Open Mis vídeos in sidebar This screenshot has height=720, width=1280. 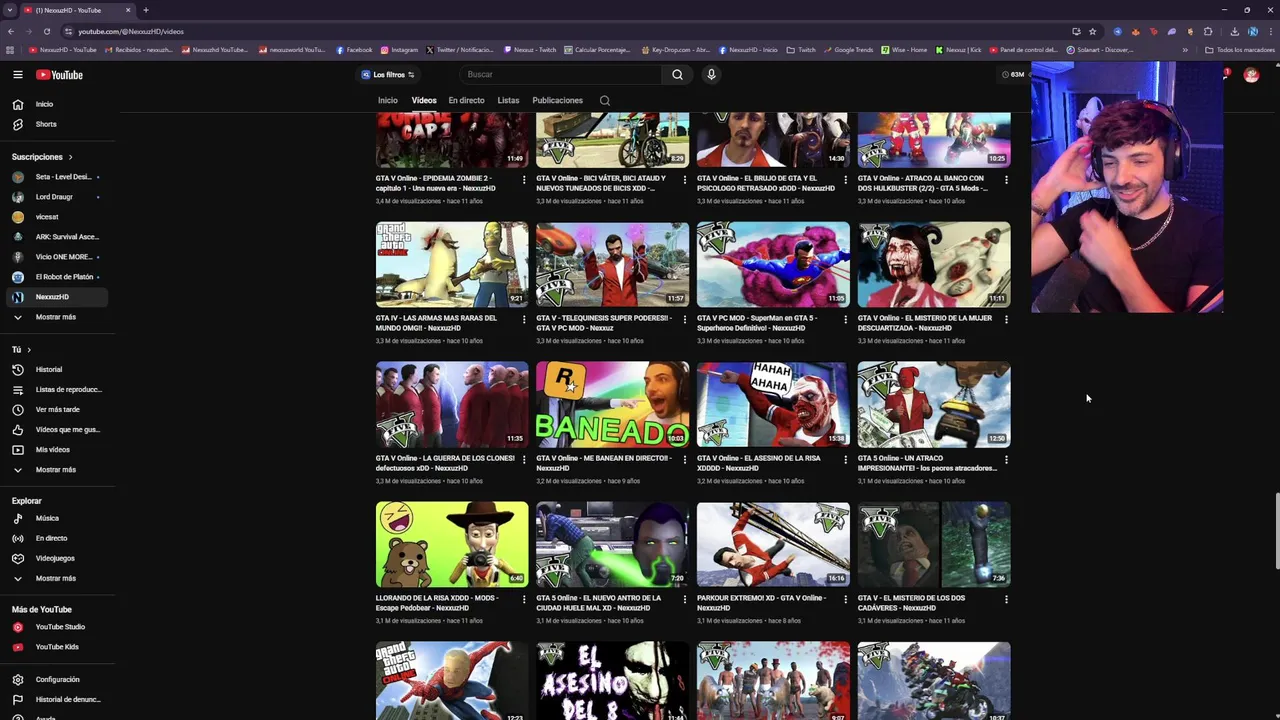coord(54,449)
